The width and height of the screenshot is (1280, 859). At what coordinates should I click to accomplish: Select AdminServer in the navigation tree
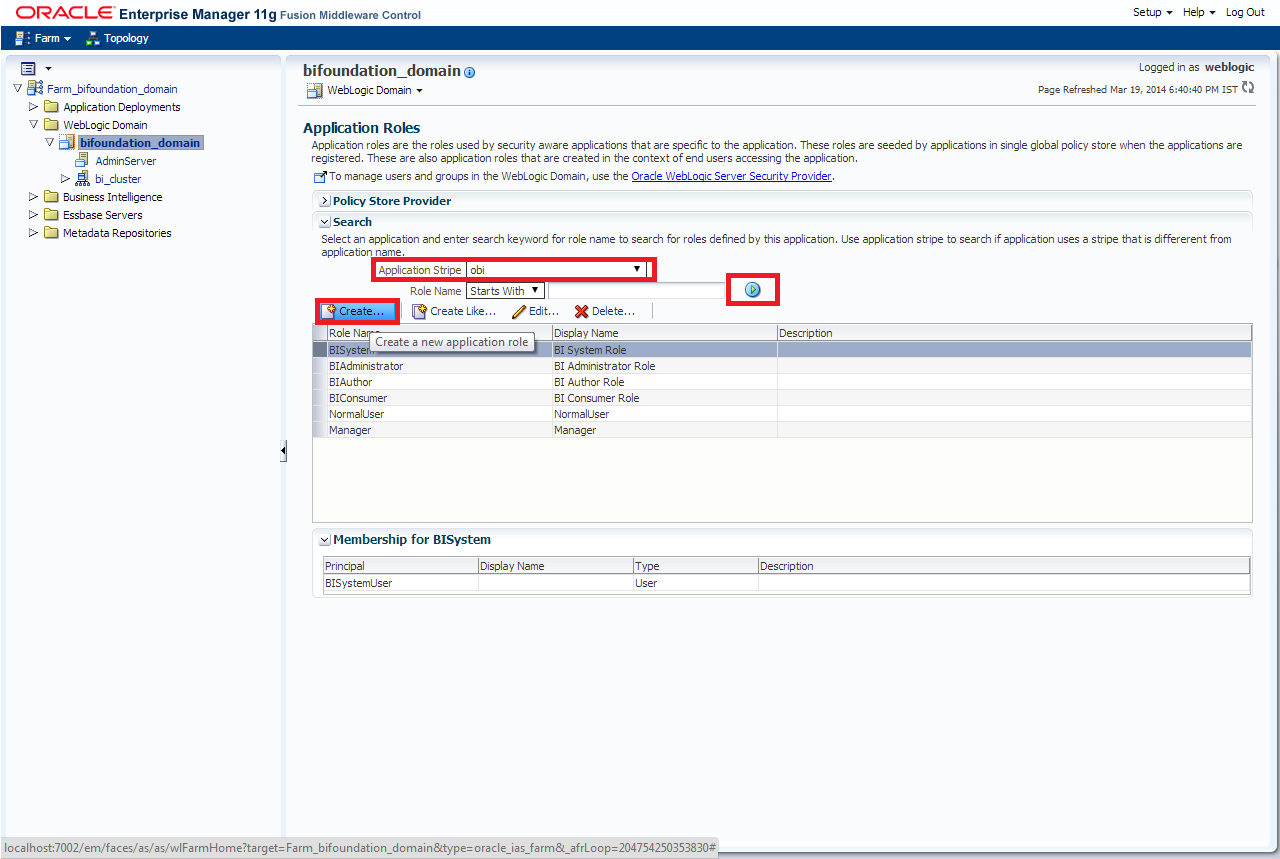[x=126, y=161]
